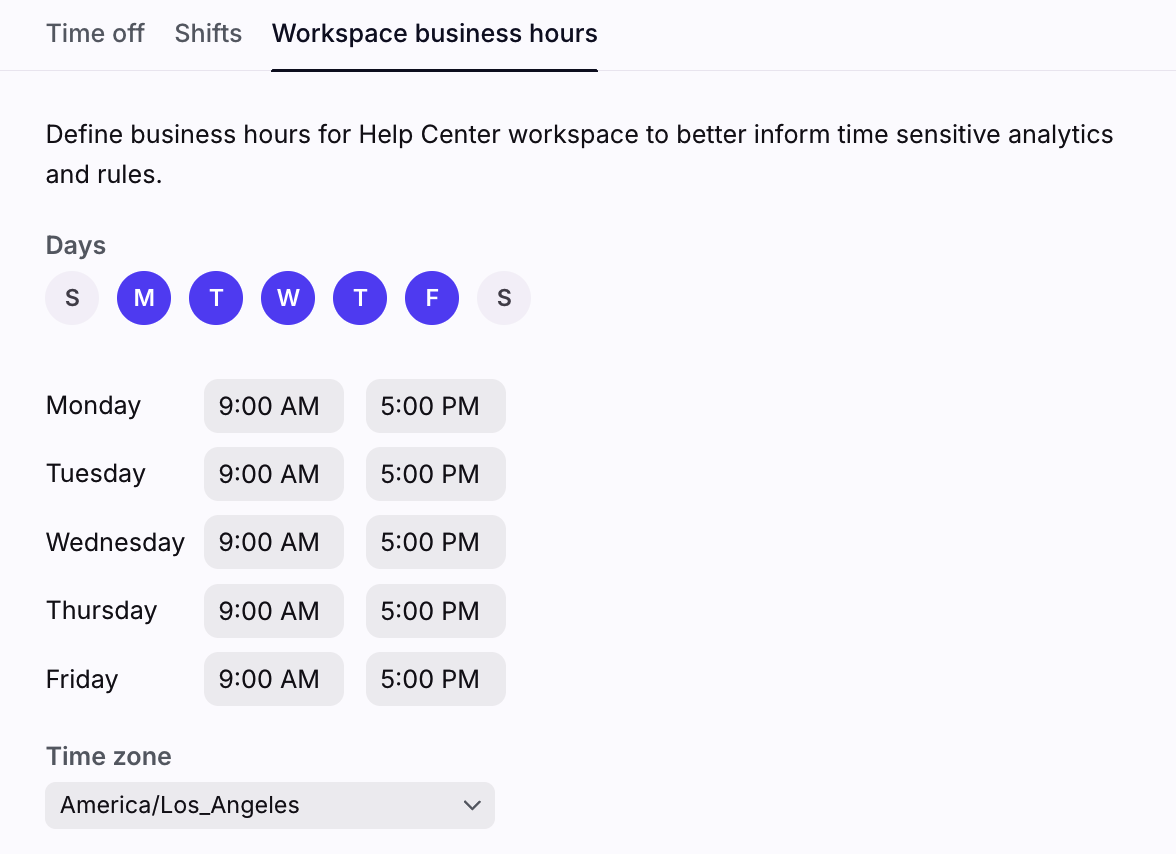Viewport: 1176px width, 854px height.
Task: Click Friday end time 5:00 PM
Action: (435, 679)
